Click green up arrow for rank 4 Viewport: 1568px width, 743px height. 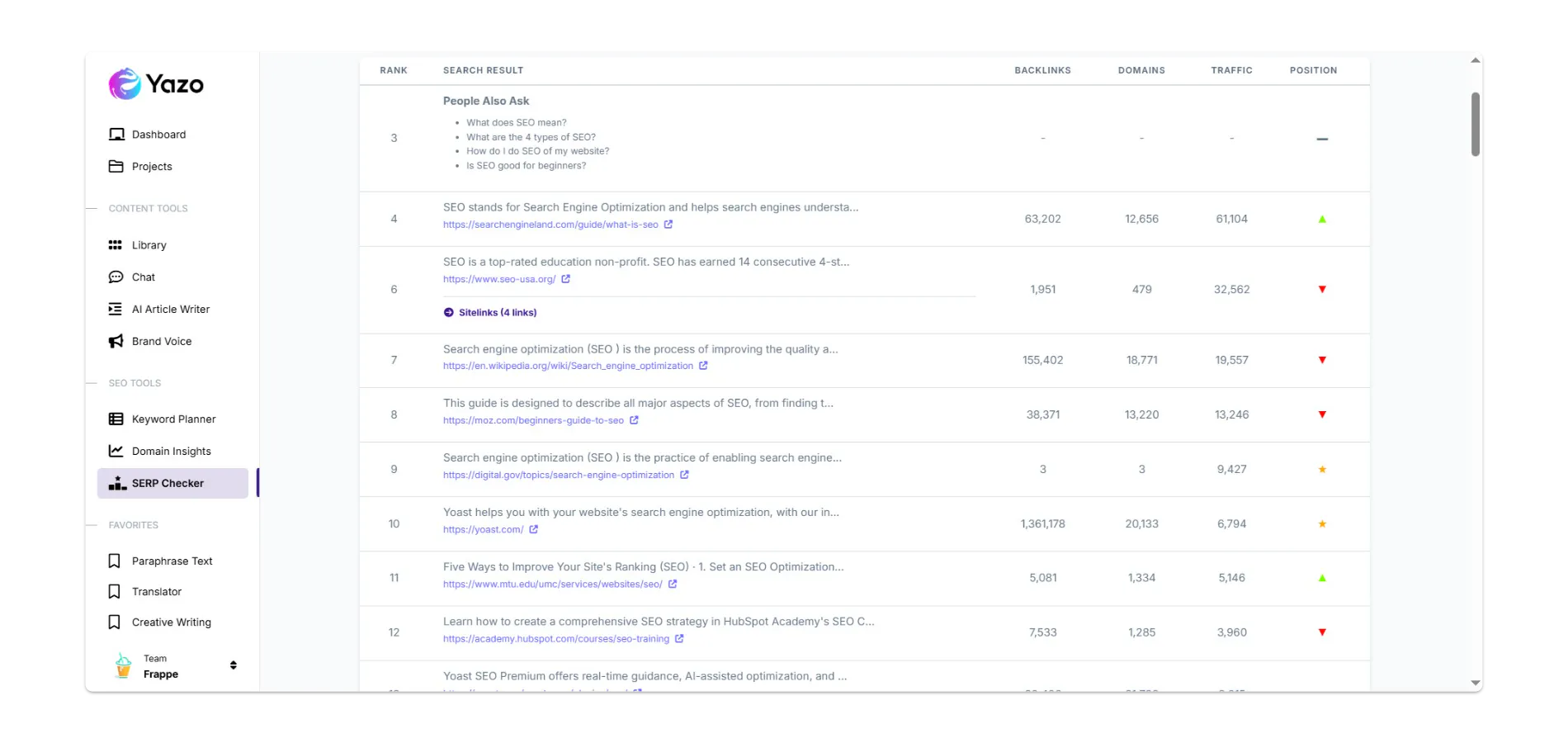coord(1322,219)
